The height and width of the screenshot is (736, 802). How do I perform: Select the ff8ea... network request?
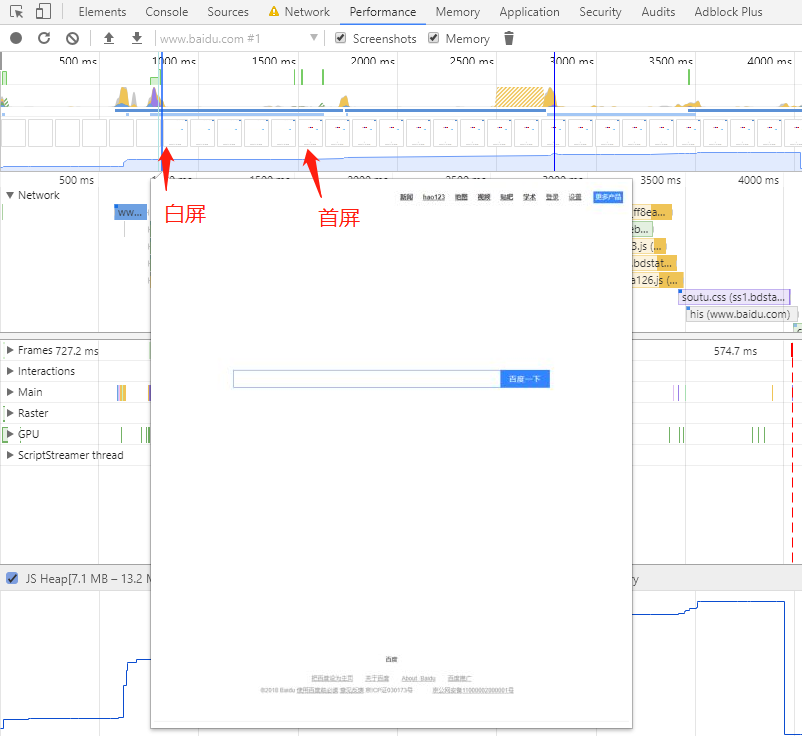click(652, 212)
